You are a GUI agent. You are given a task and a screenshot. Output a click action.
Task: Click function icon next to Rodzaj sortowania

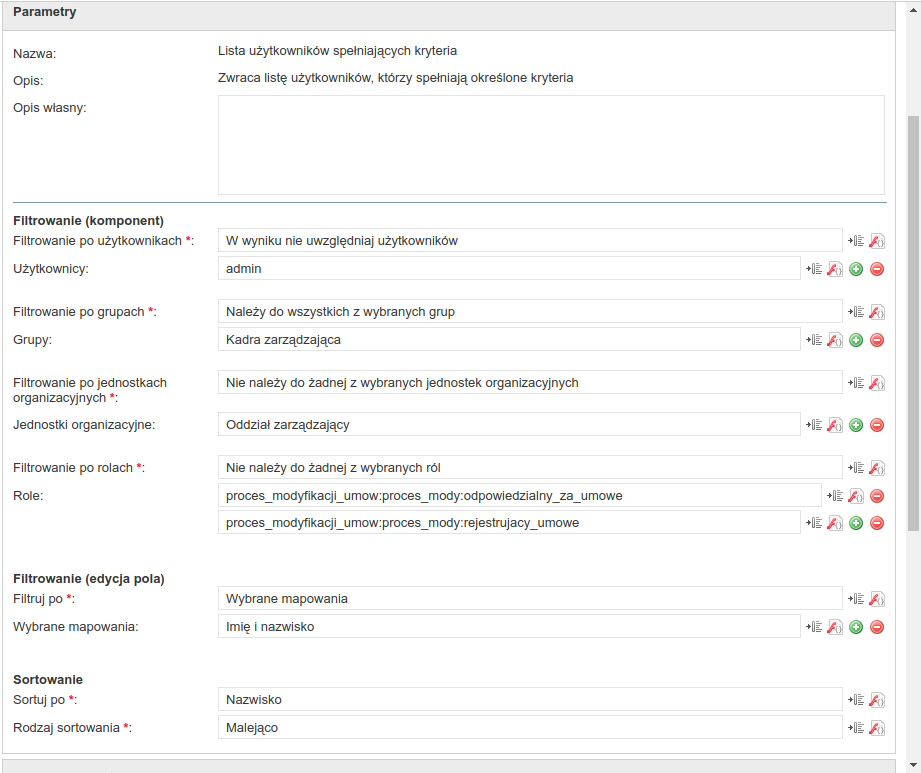876,728
